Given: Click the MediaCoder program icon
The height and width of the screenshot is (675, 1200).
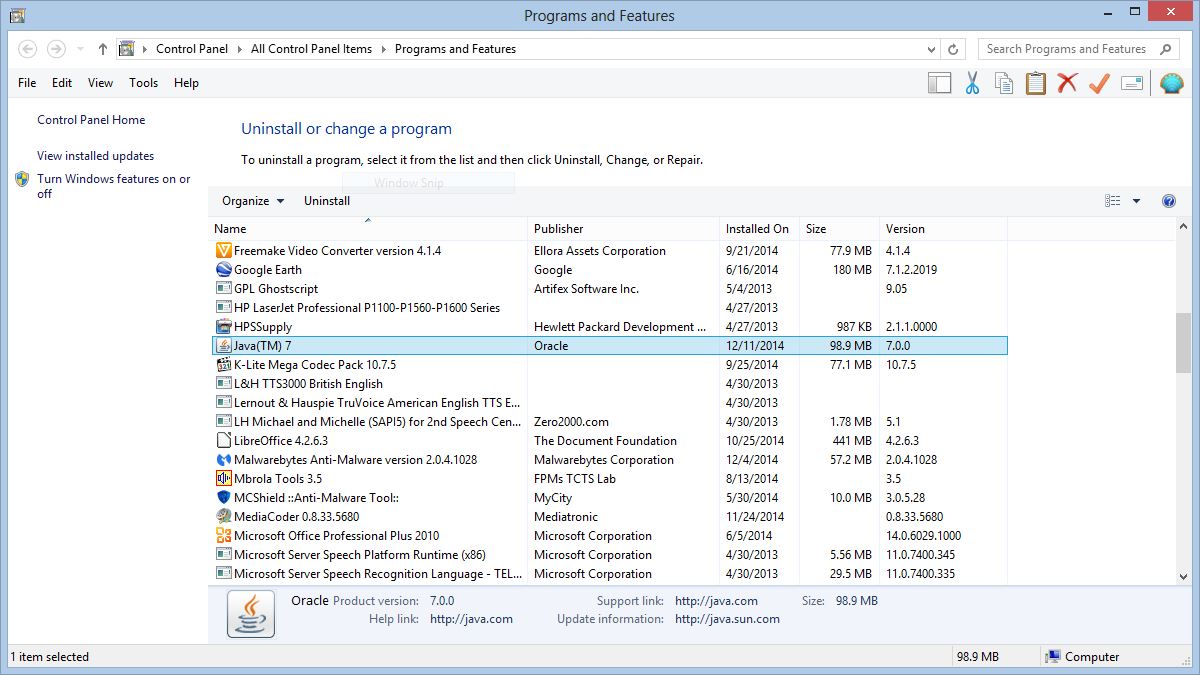Looking at the screenshot, I should 224,517.
